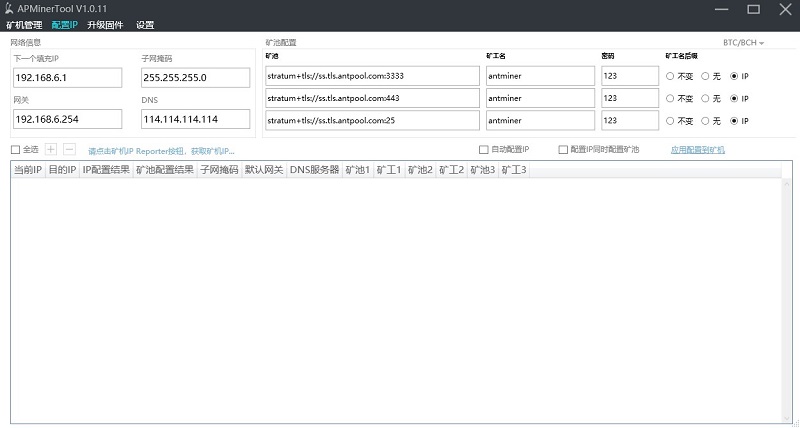Check the 配置IP同时配置矿池 option
Image resolution: width=800 pixels, height=428 pixels.
tap(563, 150)
